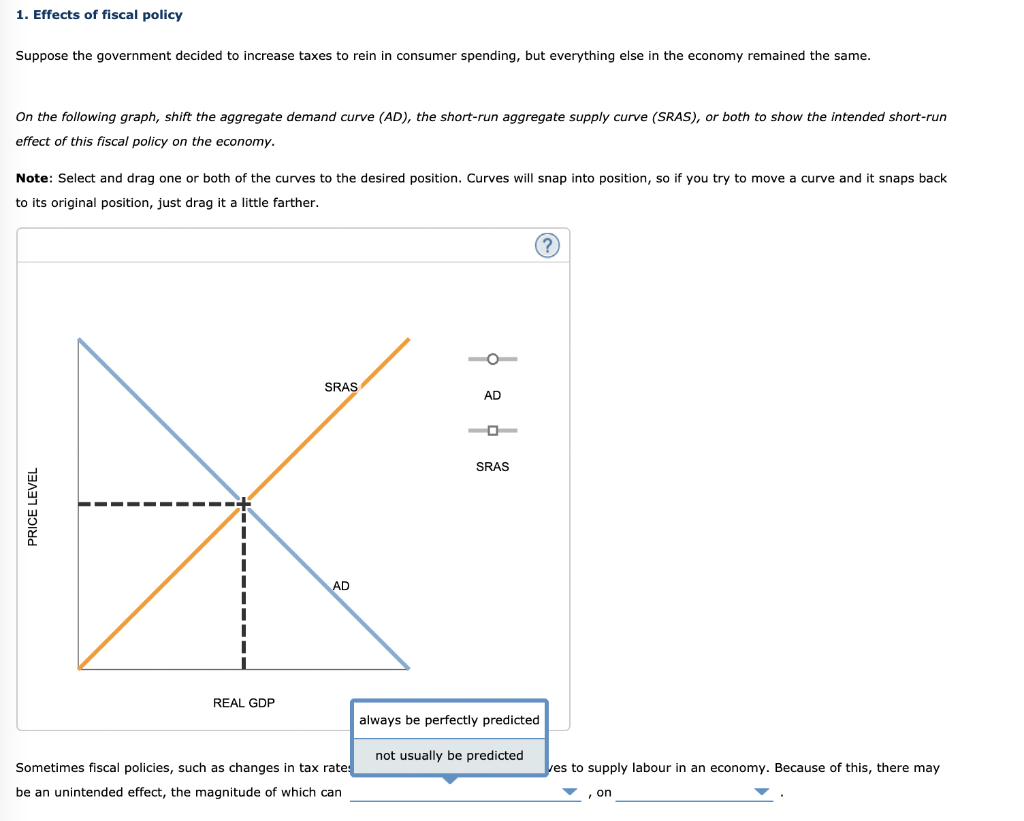The image size is (1024, 821).
Task: Click the dashed vertical equilibrium line
Action: 243,590
